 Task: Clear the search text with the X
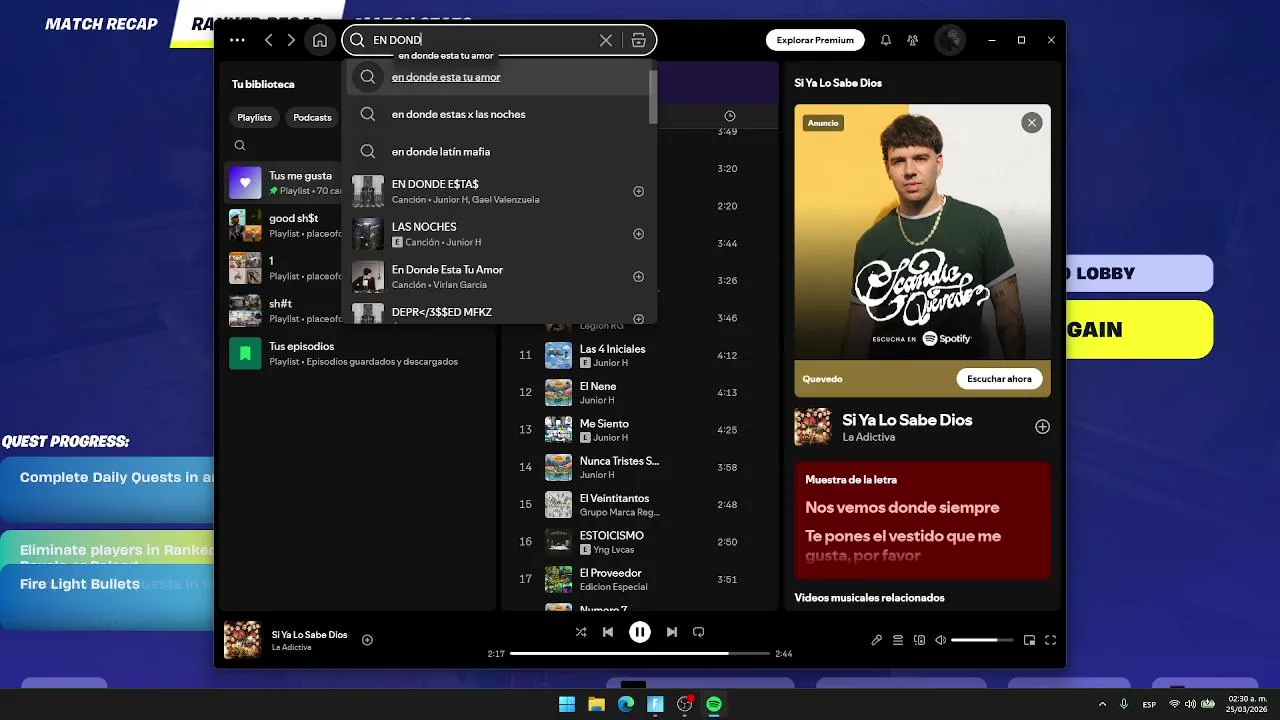[606, 40]
